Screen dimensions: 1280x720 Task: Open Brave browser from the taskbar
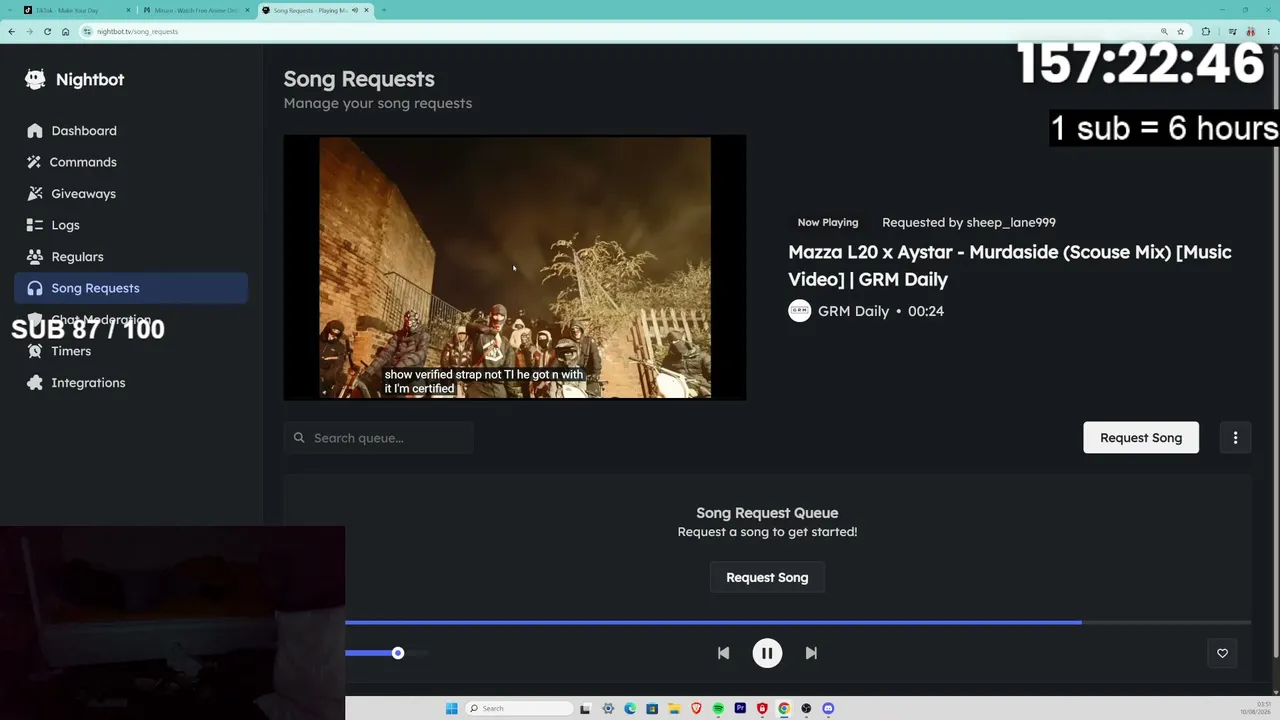point(696,709)
